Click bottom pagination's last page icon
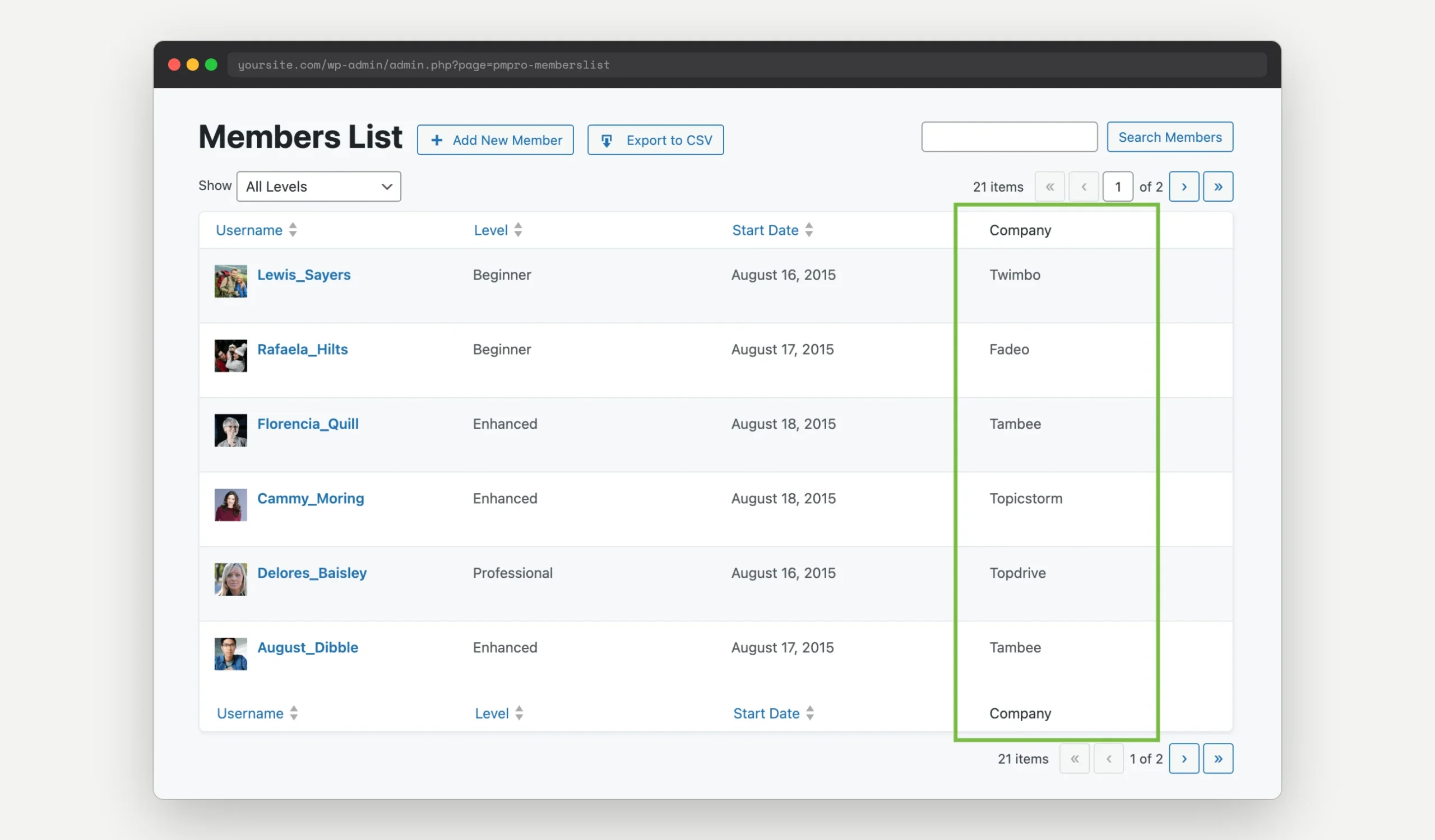Viewport: 1435px width, 840px height. (x=1218, y=759)
